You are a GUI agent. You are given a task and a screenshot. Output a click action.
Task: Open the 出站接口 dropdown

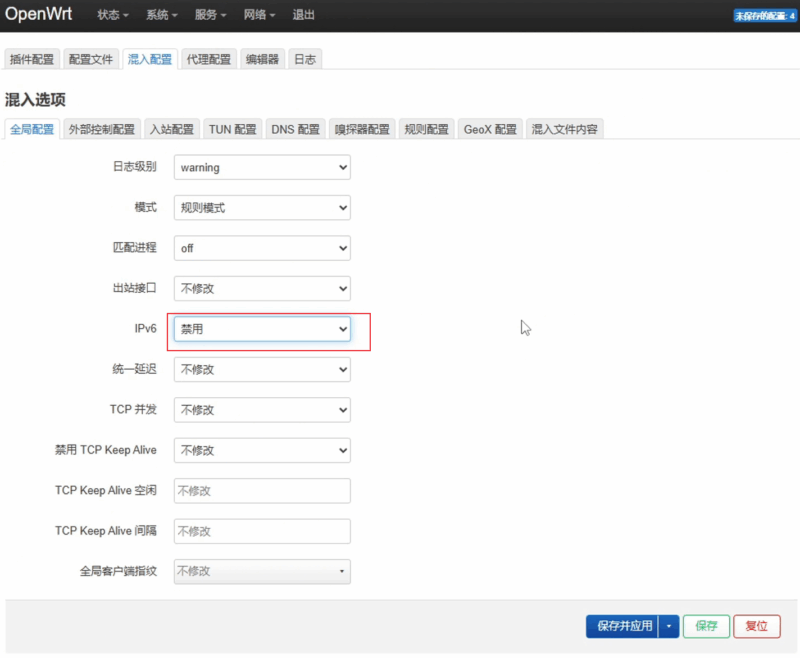pos(262,289)
